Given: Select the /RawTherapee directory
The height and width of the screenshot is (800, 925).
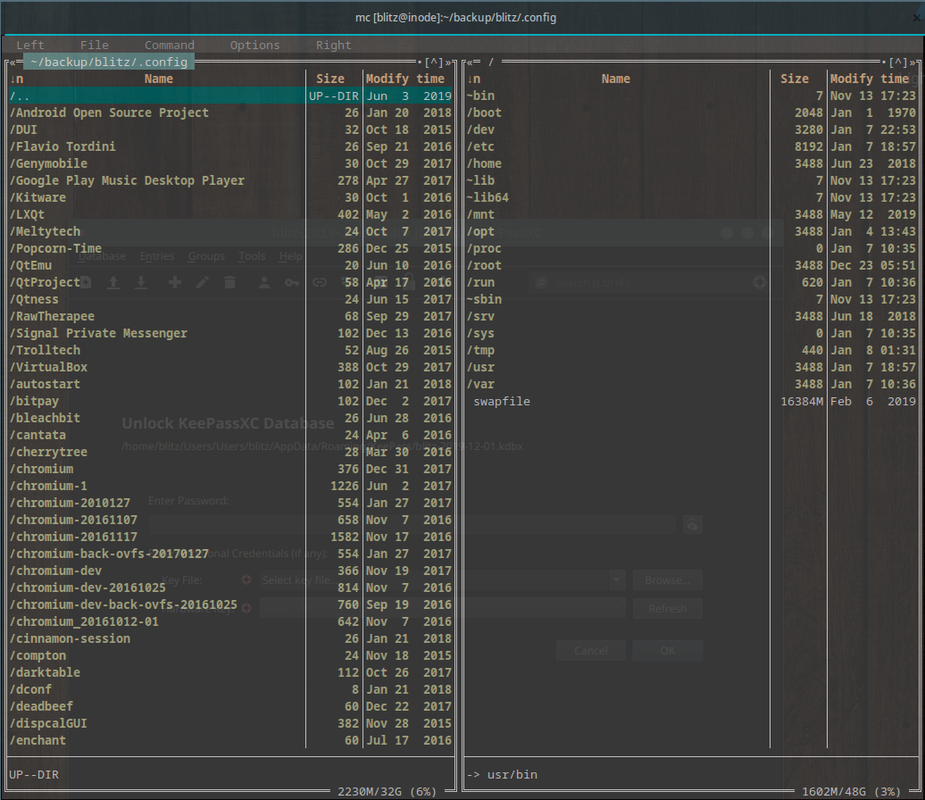Looking at the screenshot, I should tap(231, 316).
